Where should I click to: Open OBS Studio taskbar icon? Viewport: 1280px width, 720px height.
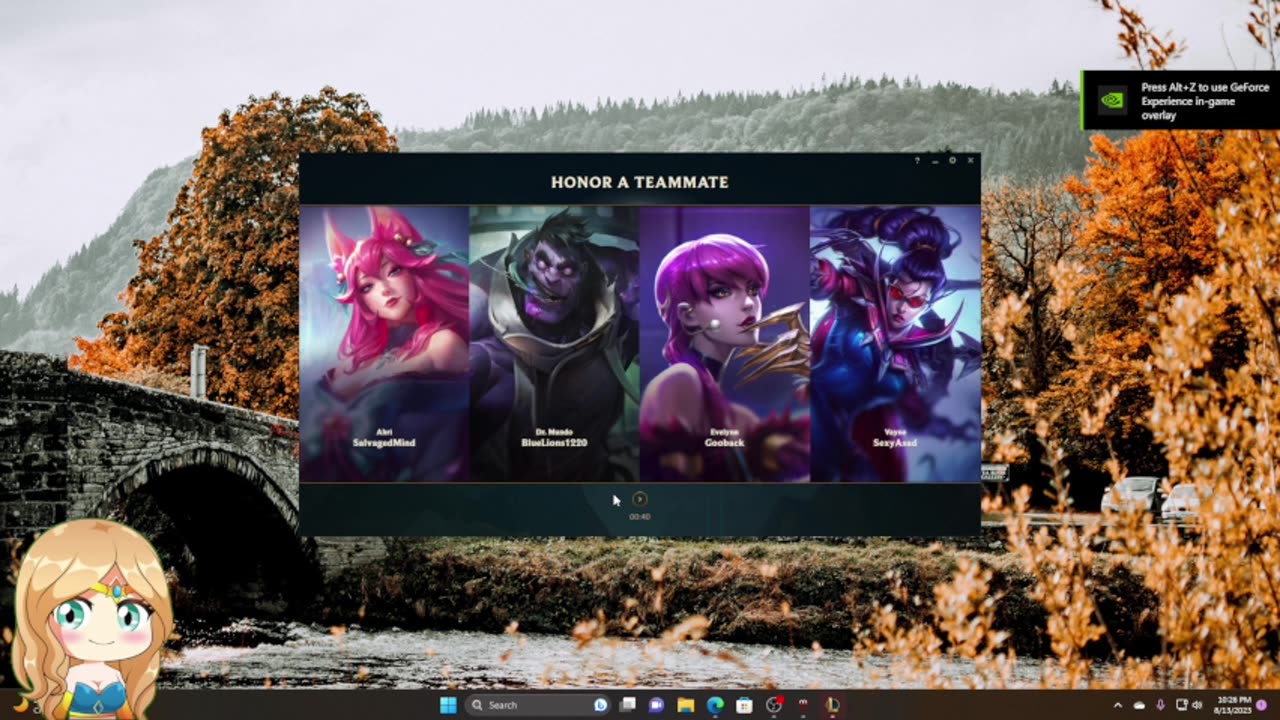pyautogui.click(x=773, y=705)
